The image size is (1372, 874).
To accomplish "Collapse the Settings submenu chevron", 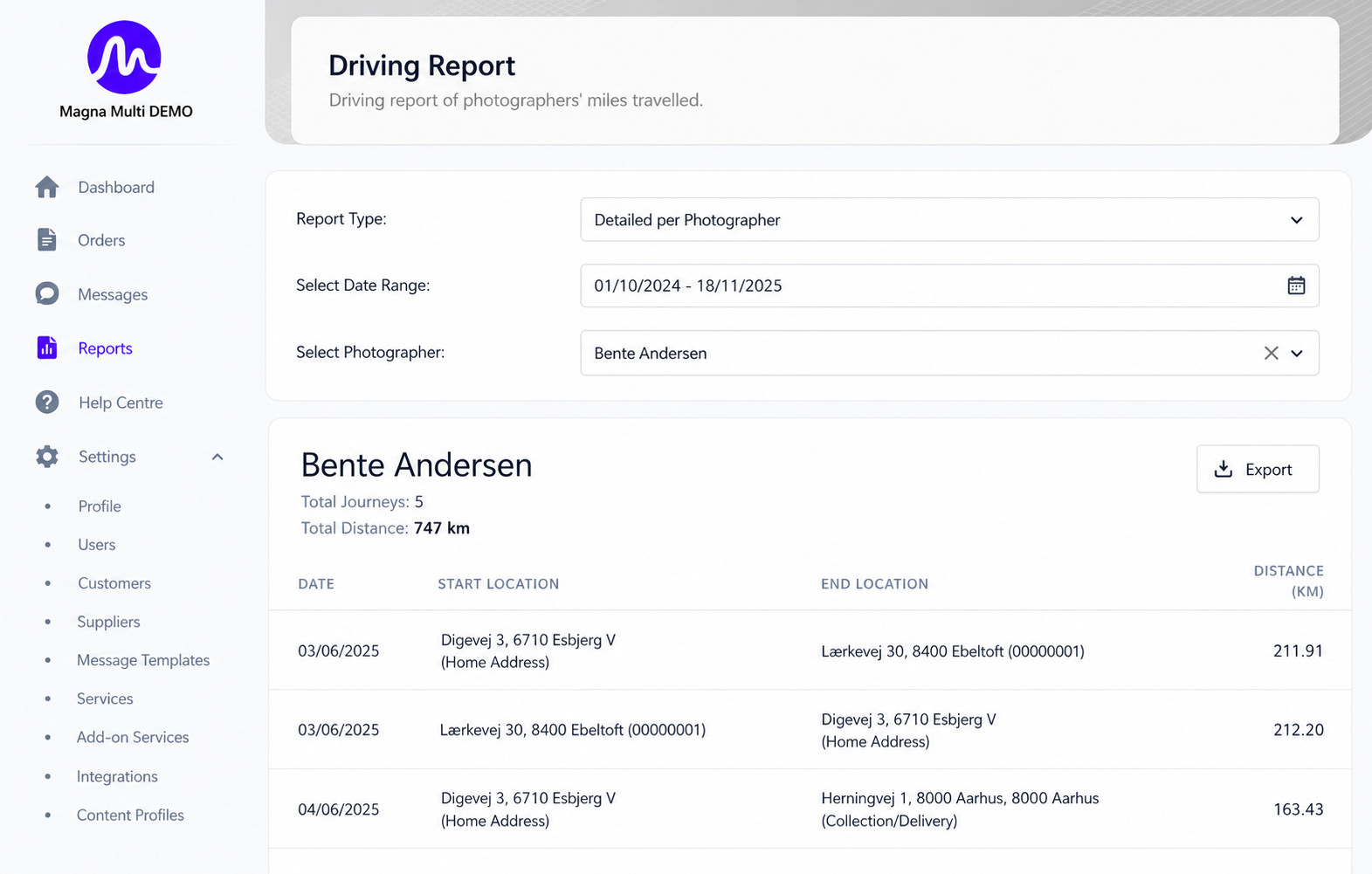I will 217,457.
